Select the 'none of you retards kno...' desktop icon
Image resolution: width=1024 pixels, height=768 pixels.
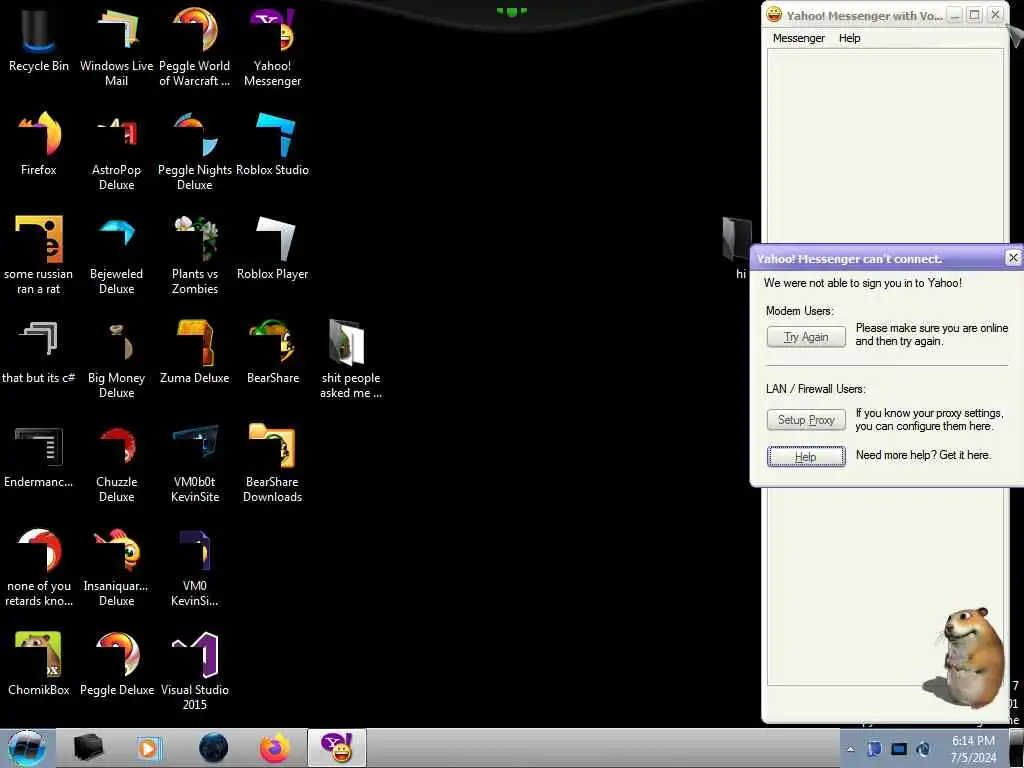click(x=39, y=568)
